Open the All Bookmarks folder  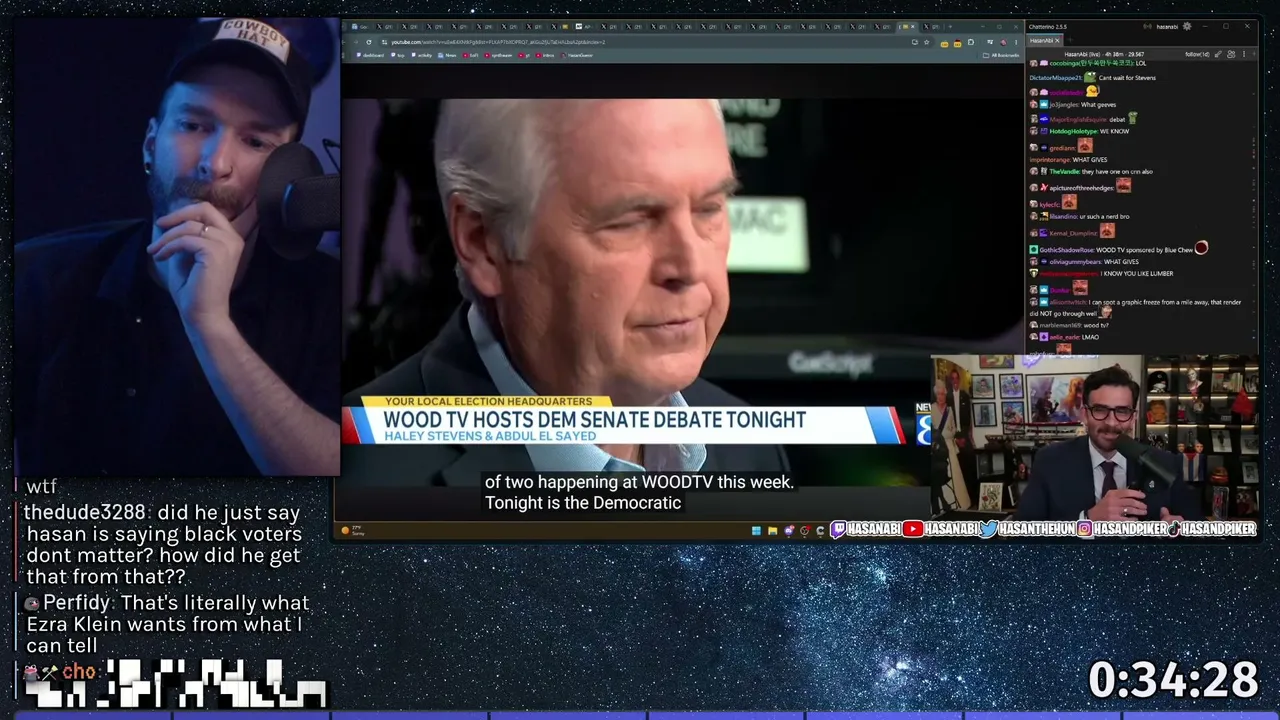coord(1001,55)
